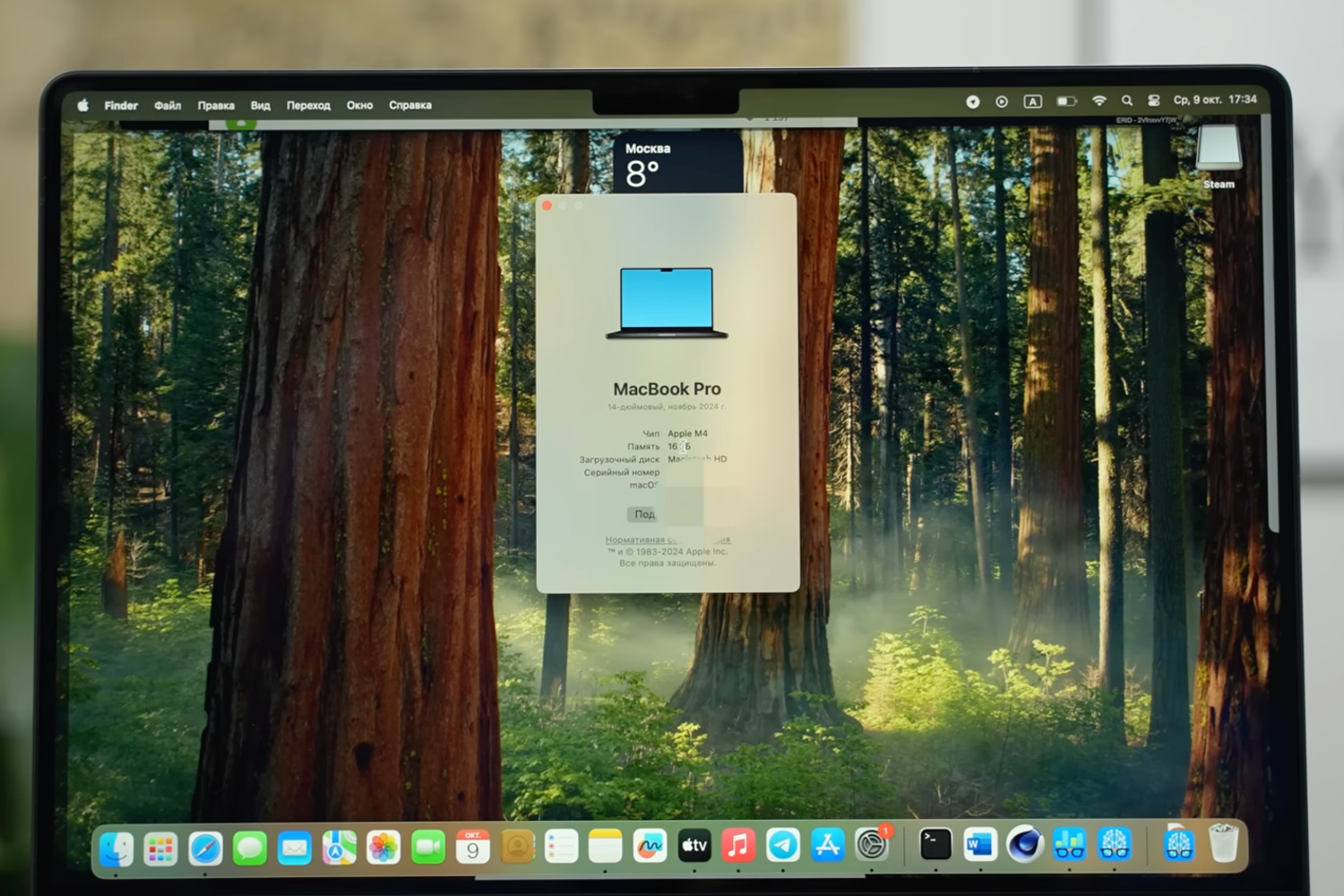
Task: Open the Mail app in dock
Action: pyautogui.click(x=295, y=847)
